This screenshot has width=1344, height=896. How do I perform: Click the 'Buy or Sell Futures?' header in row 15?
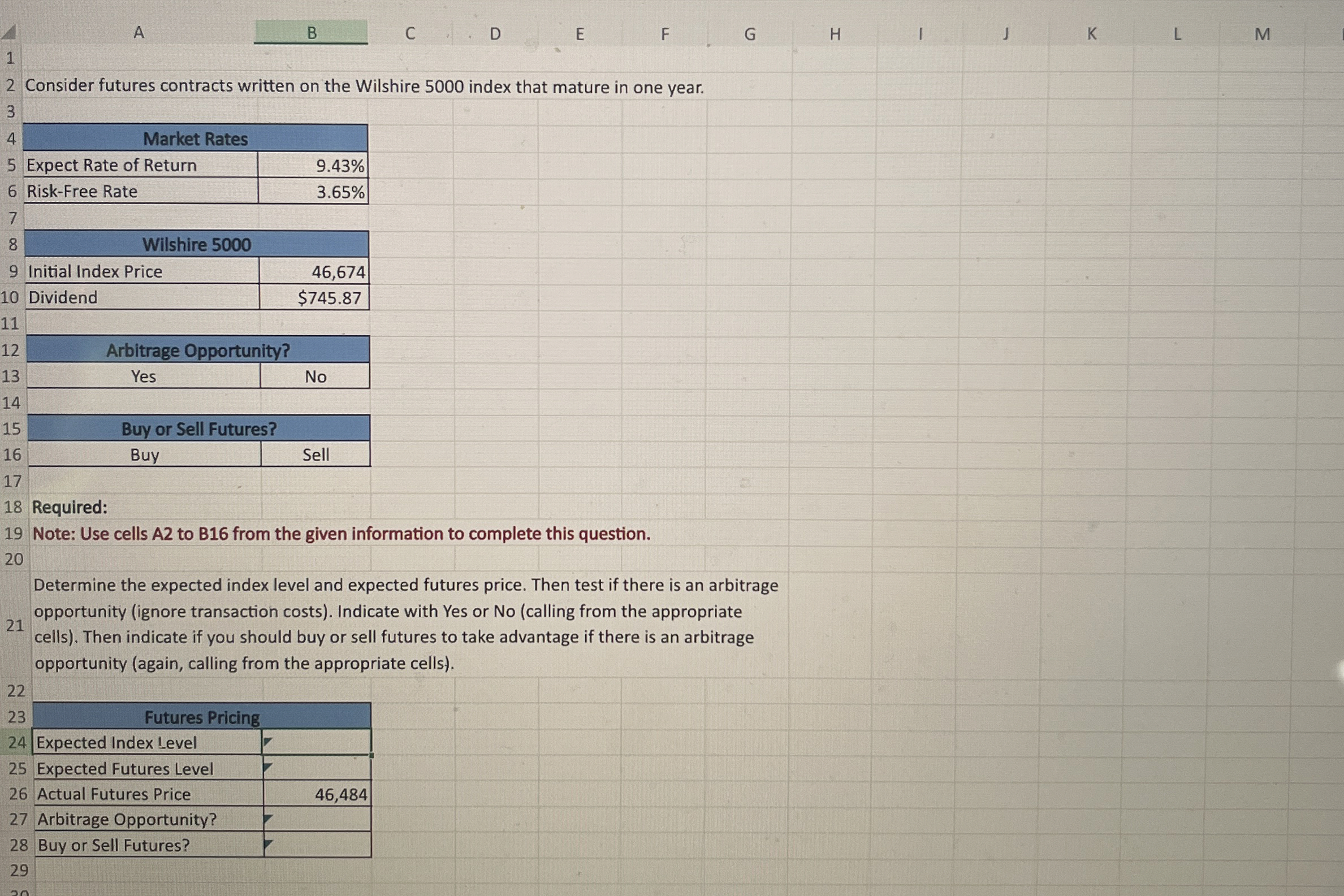(x=199, y=428)
